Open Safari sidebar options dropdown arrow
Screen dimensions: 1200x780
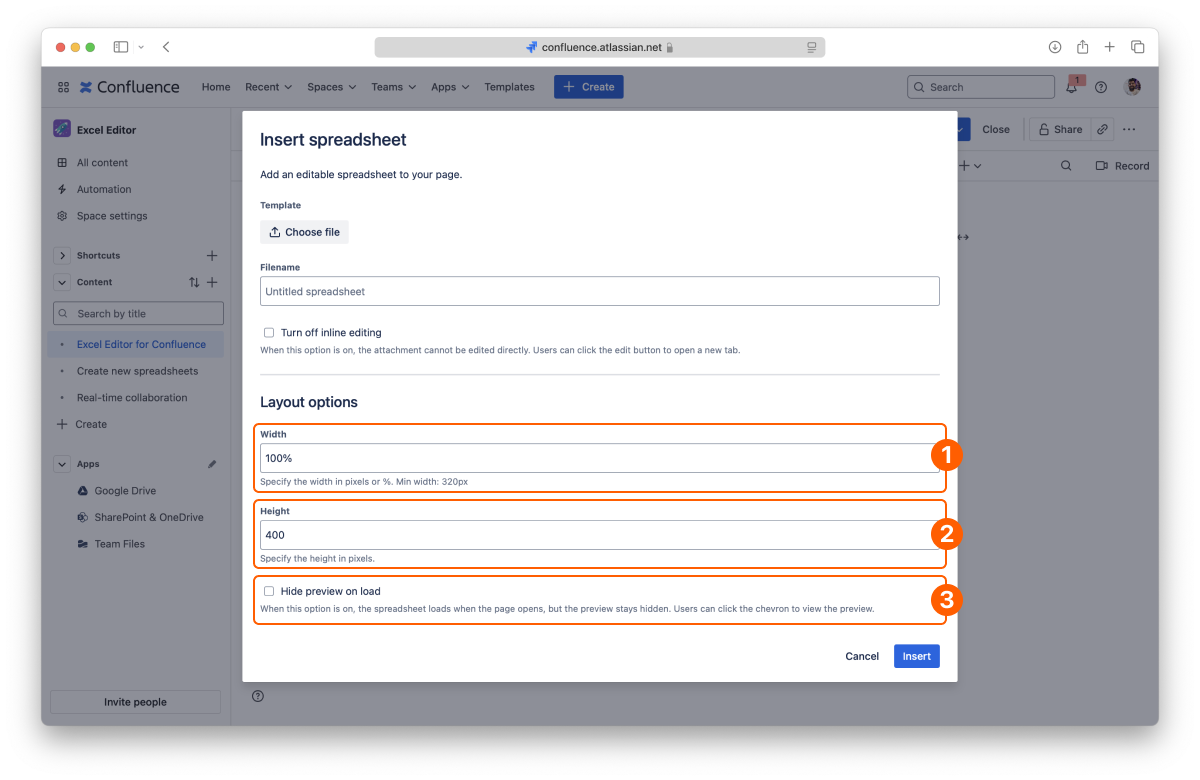point(141,47)
